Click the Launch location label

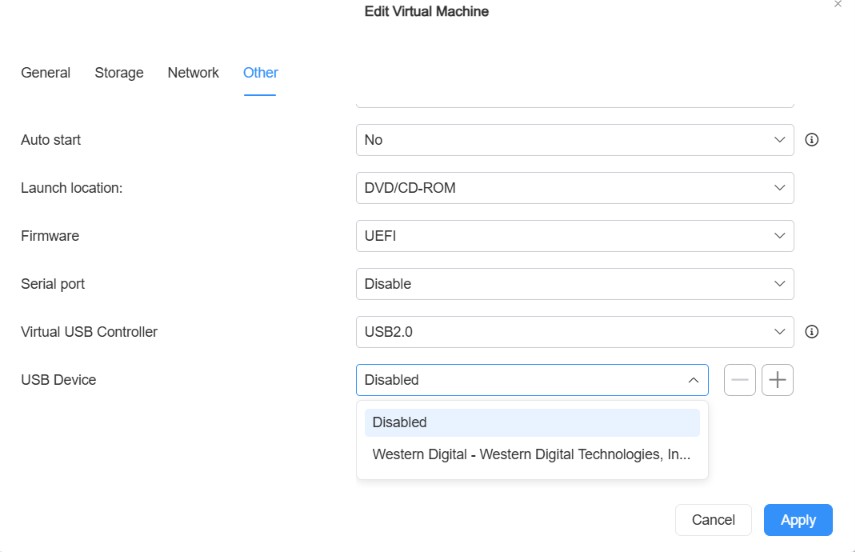(71, 188)
